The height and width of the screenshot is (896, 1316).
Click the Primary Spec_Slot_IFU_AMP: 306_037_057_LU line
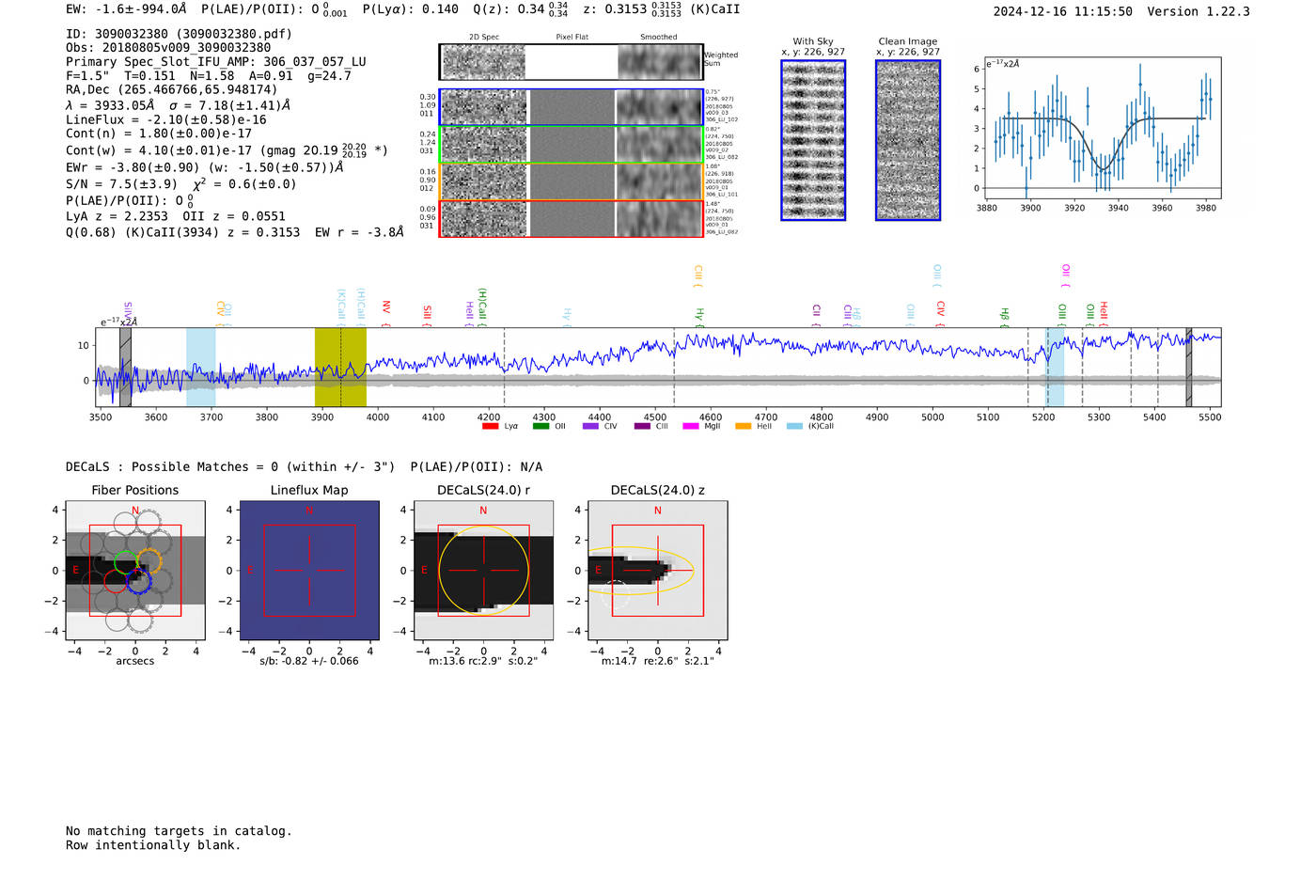pyautogui.click(x=216, y=62)
